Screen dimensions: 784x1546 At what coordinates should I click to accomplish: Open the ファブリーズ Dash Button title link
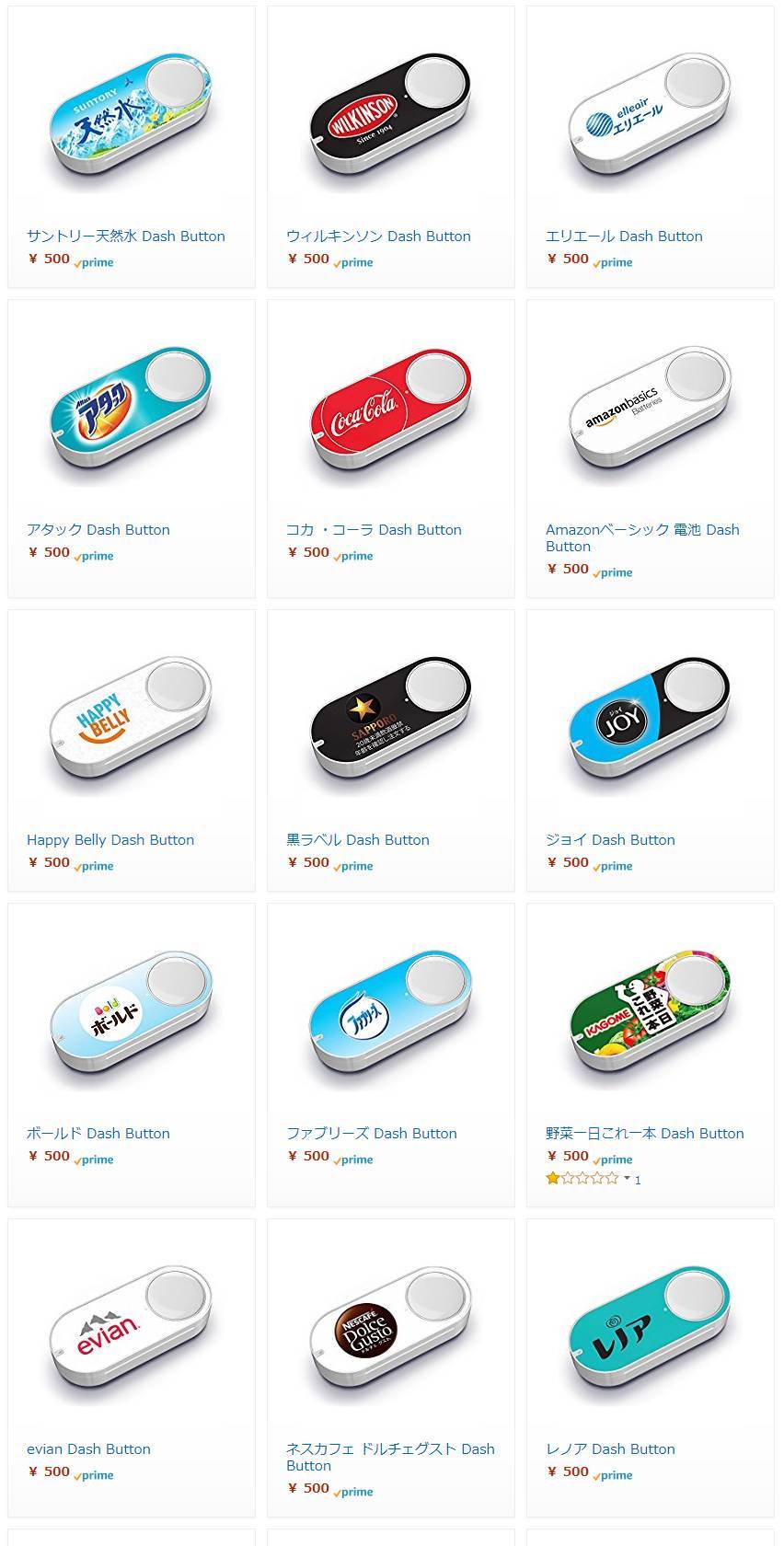372,1133
